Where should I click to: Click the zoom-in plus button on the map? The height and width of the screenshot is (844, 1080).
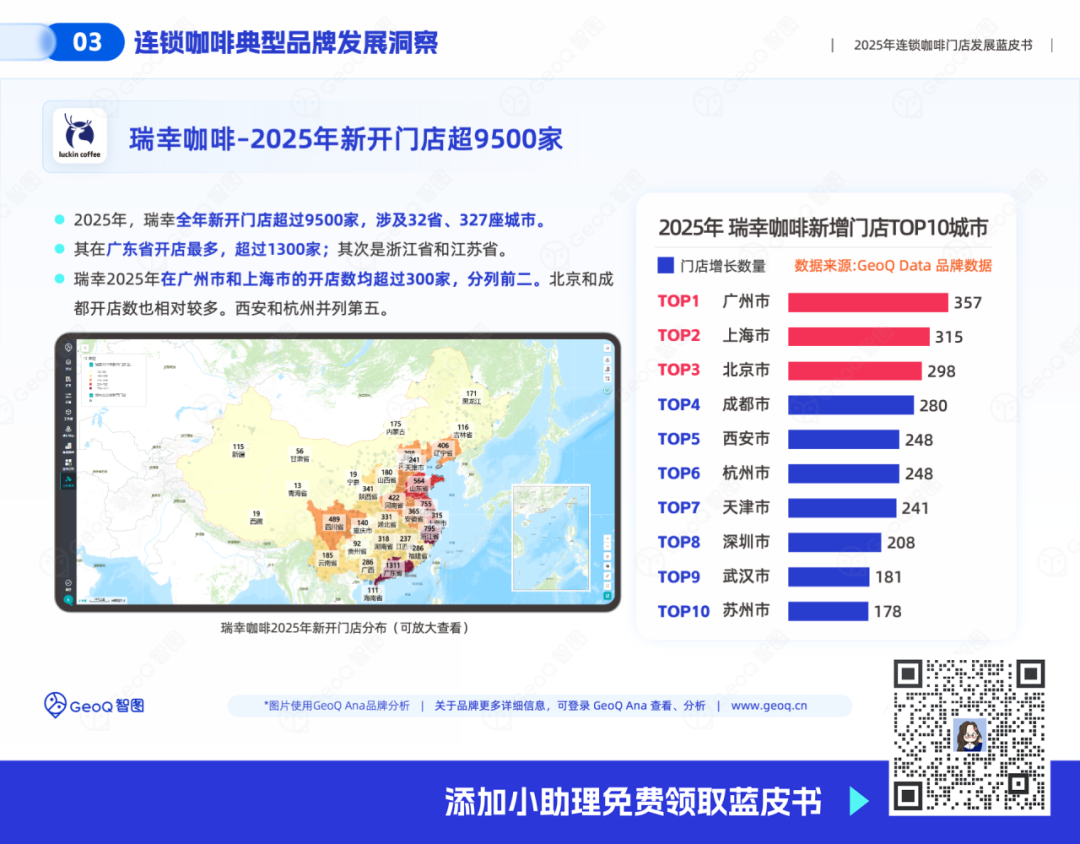(607, 539)
